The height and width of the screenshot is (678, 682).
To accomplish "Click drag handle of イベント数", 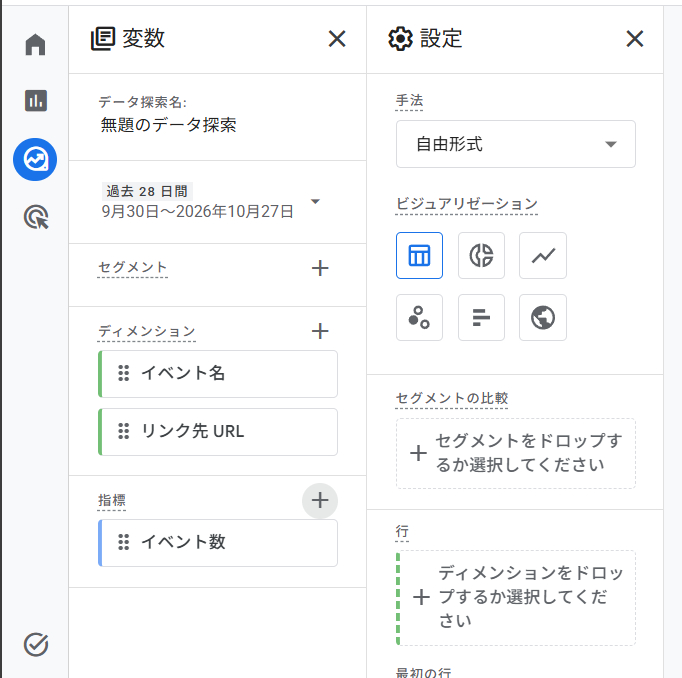I will click(124, 542).
